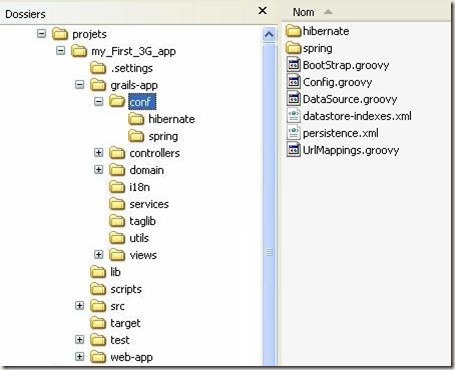Image resolution: width=455 pixels, height=370 pixels.
Task: Click the open conf folder icon
Action: (x=117, y=101)
